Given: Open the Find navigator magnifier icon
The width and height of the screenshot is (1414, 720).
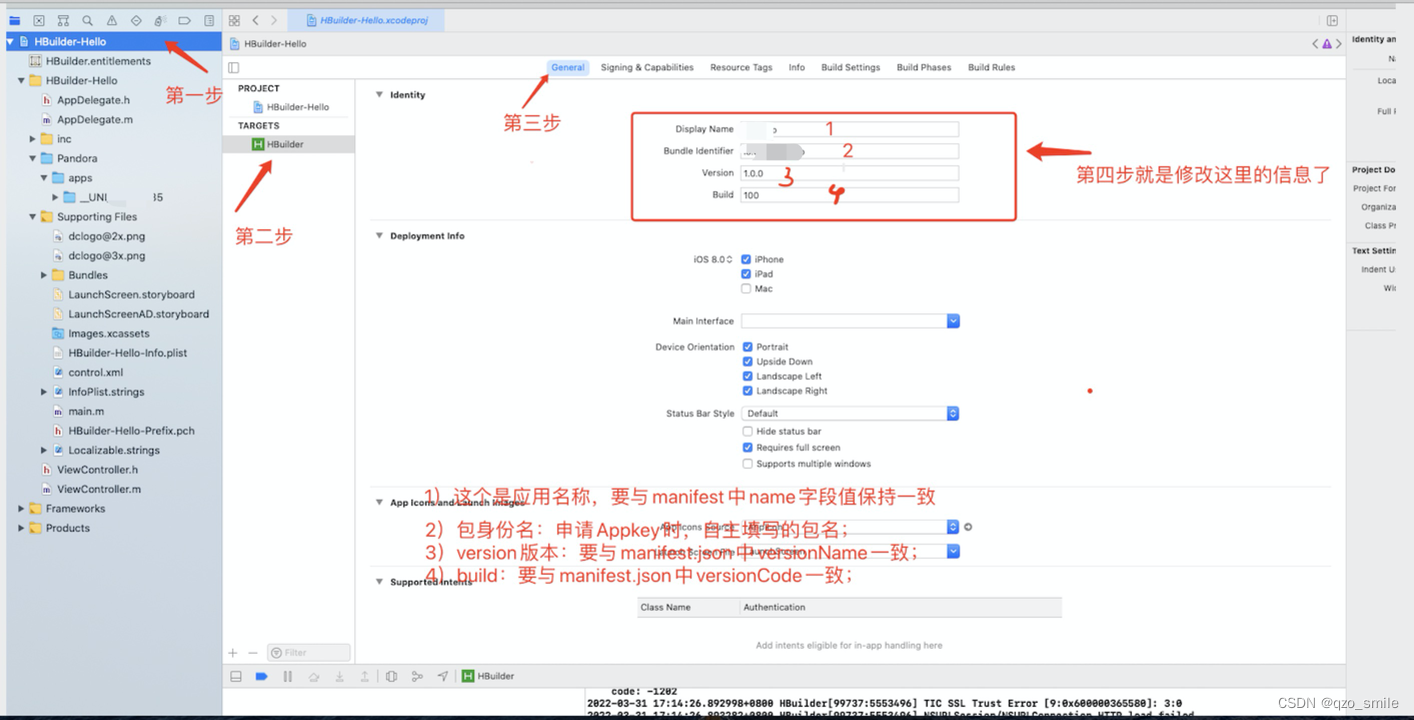Looking at the screenshot, I should (88, 20).
